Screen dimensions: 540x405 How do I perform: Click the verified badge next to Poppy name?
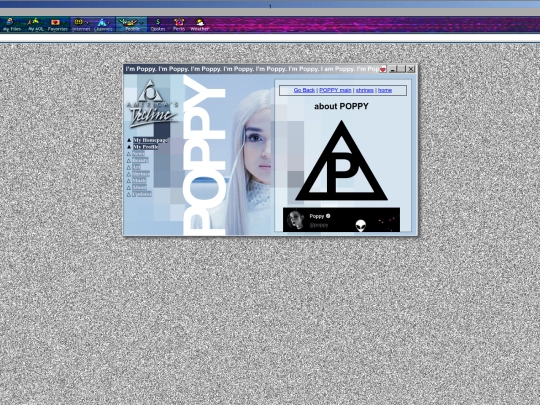pos(328,216)
